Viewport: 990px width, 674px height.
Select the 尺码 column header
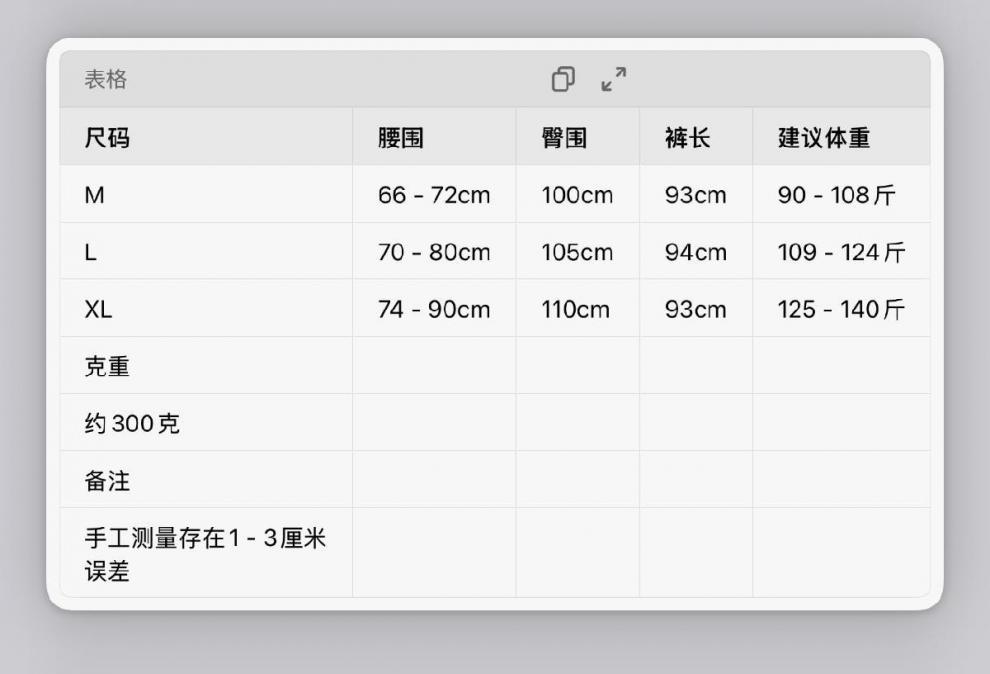(107, 138)
